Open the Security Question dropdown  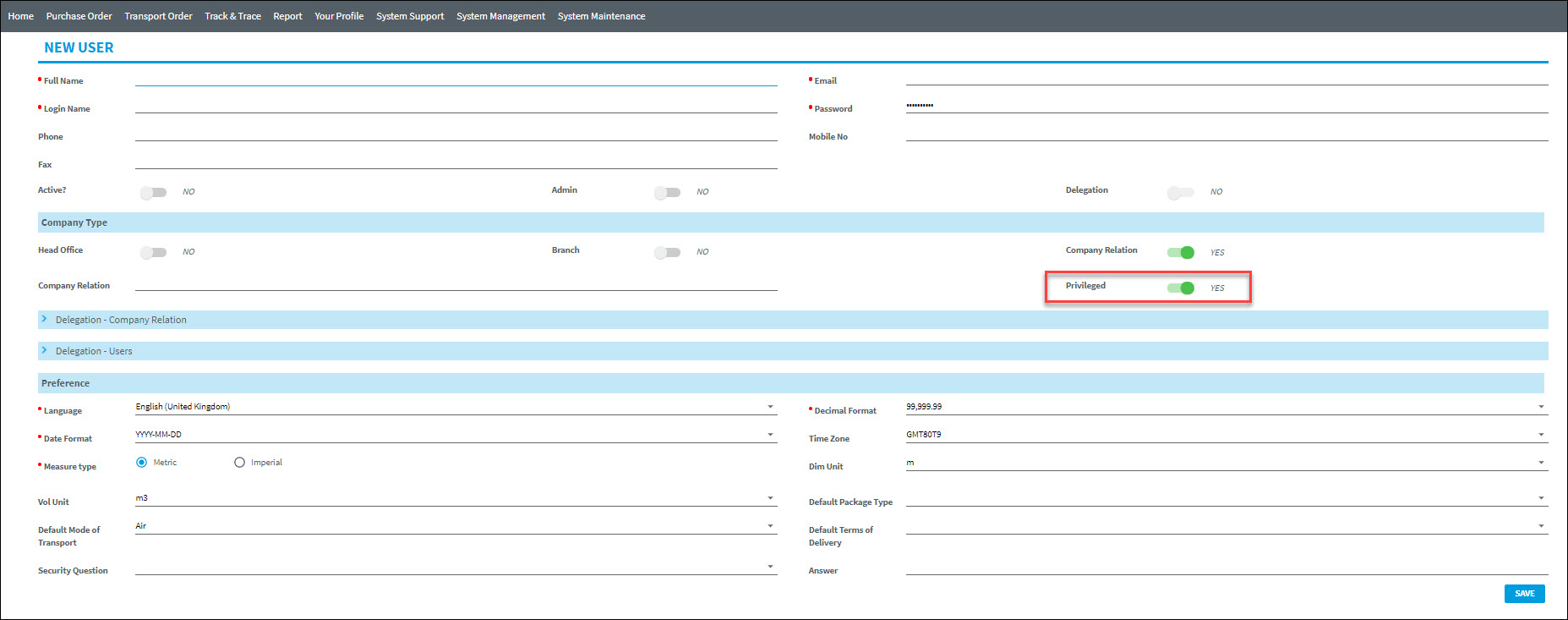click(456, 567)
